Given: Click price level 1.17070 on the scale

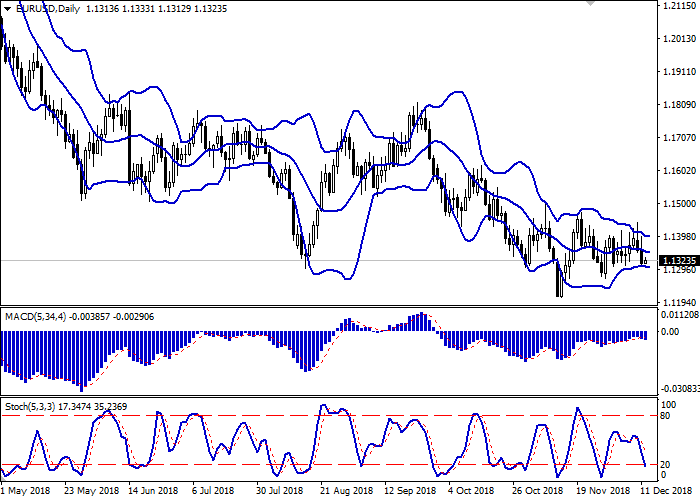Looking at the screenshot, I should (680, 138).
